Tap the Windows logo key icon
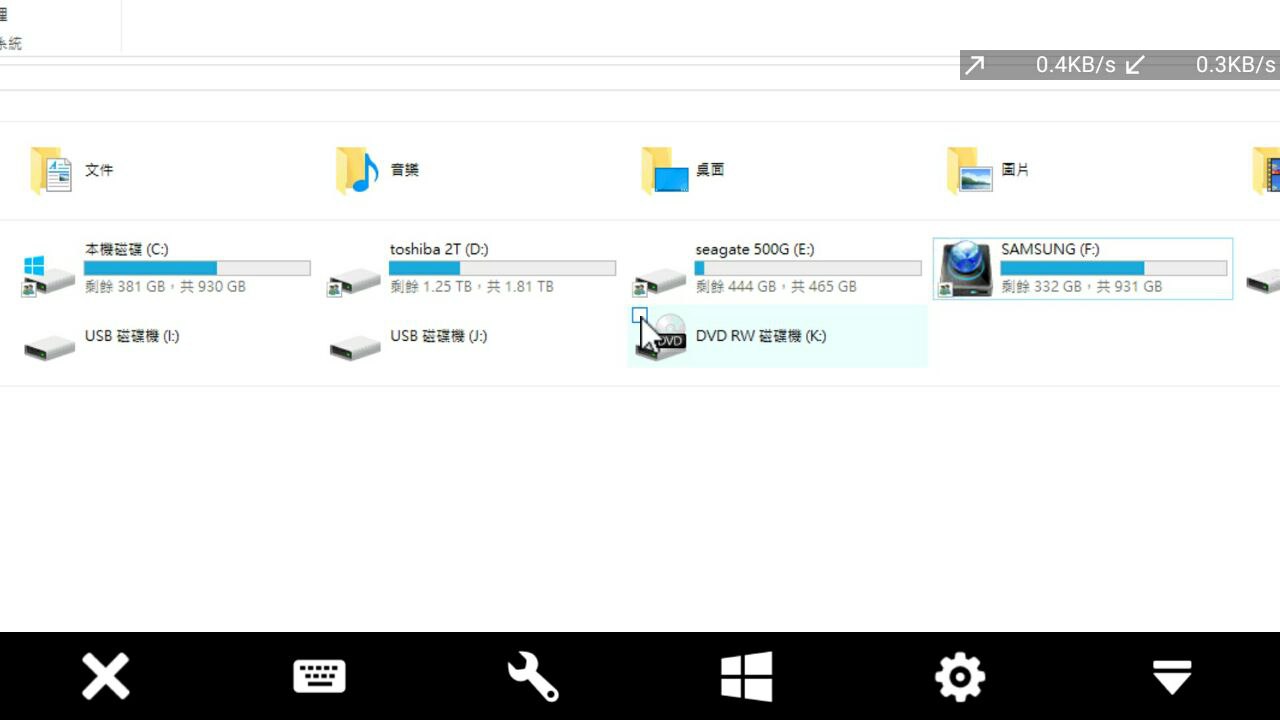 746,677
